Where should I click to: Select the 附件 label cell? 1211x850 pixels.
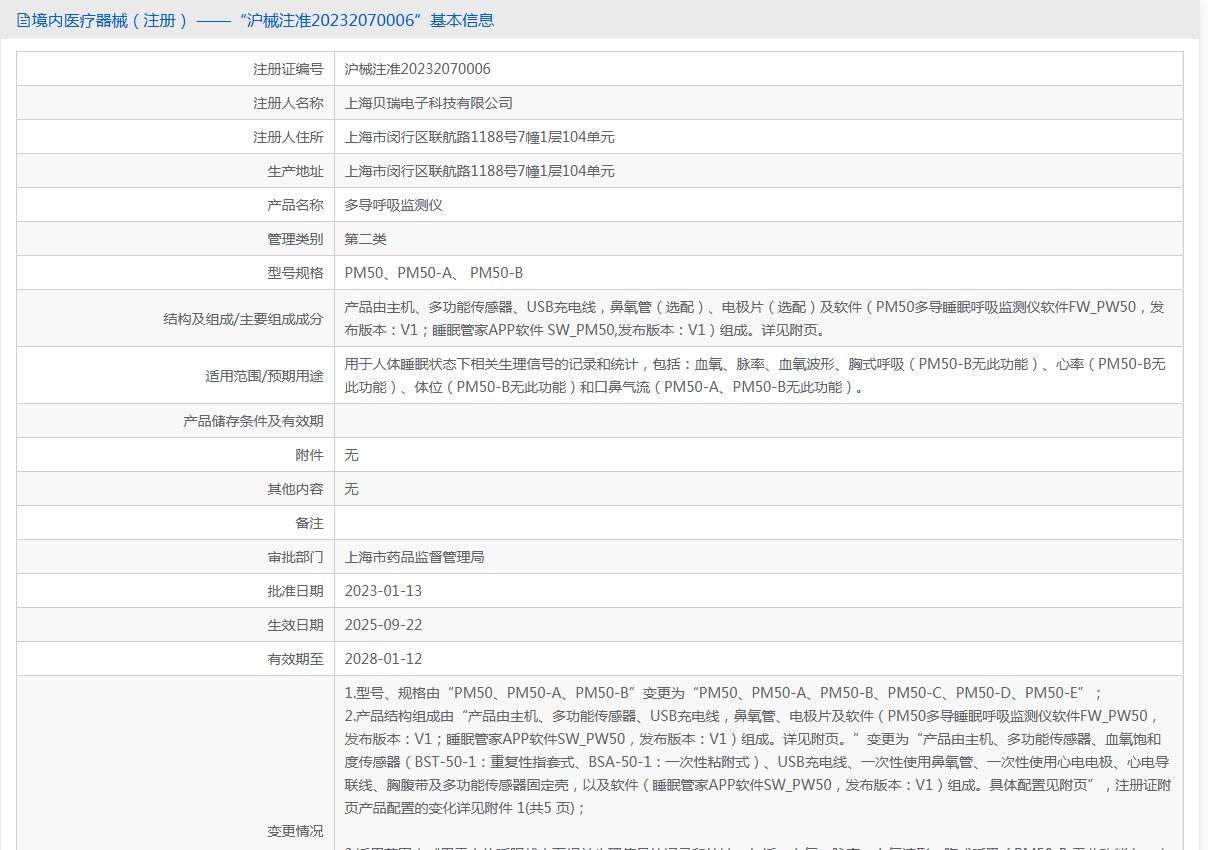(175, 455)
